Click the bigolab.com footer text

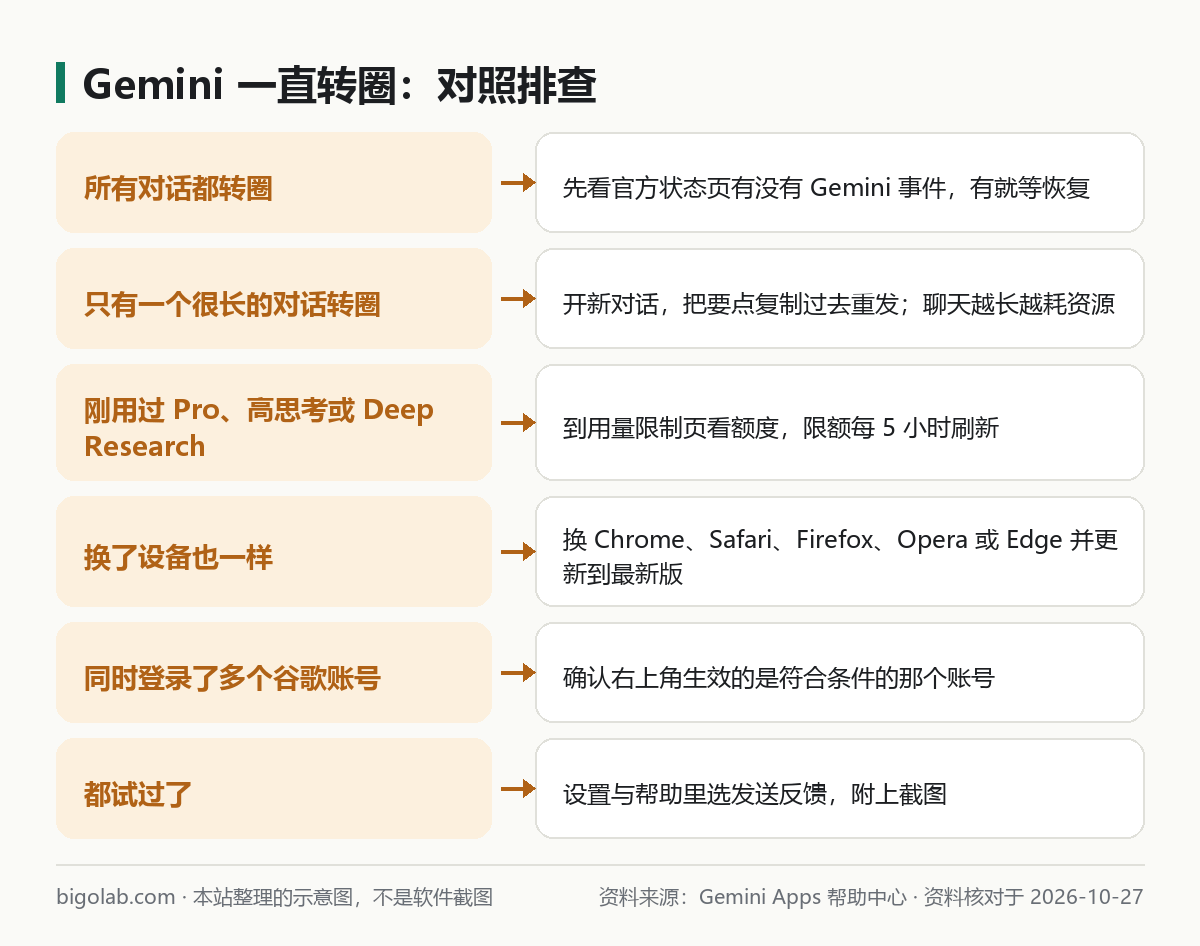(x=116, y=897)
